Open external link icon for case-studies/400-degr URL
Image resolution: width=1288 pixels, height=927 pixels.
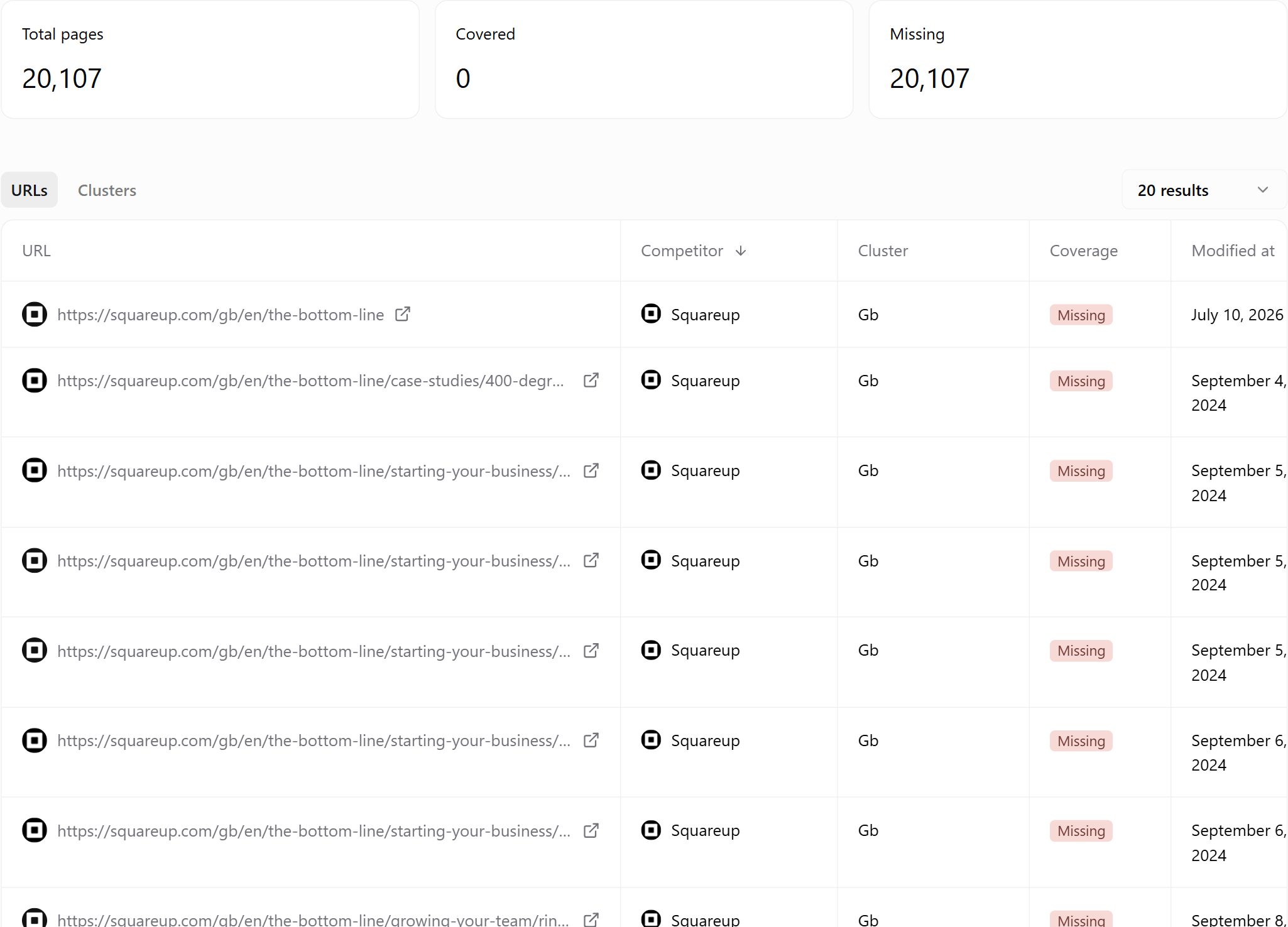[591, 381]
